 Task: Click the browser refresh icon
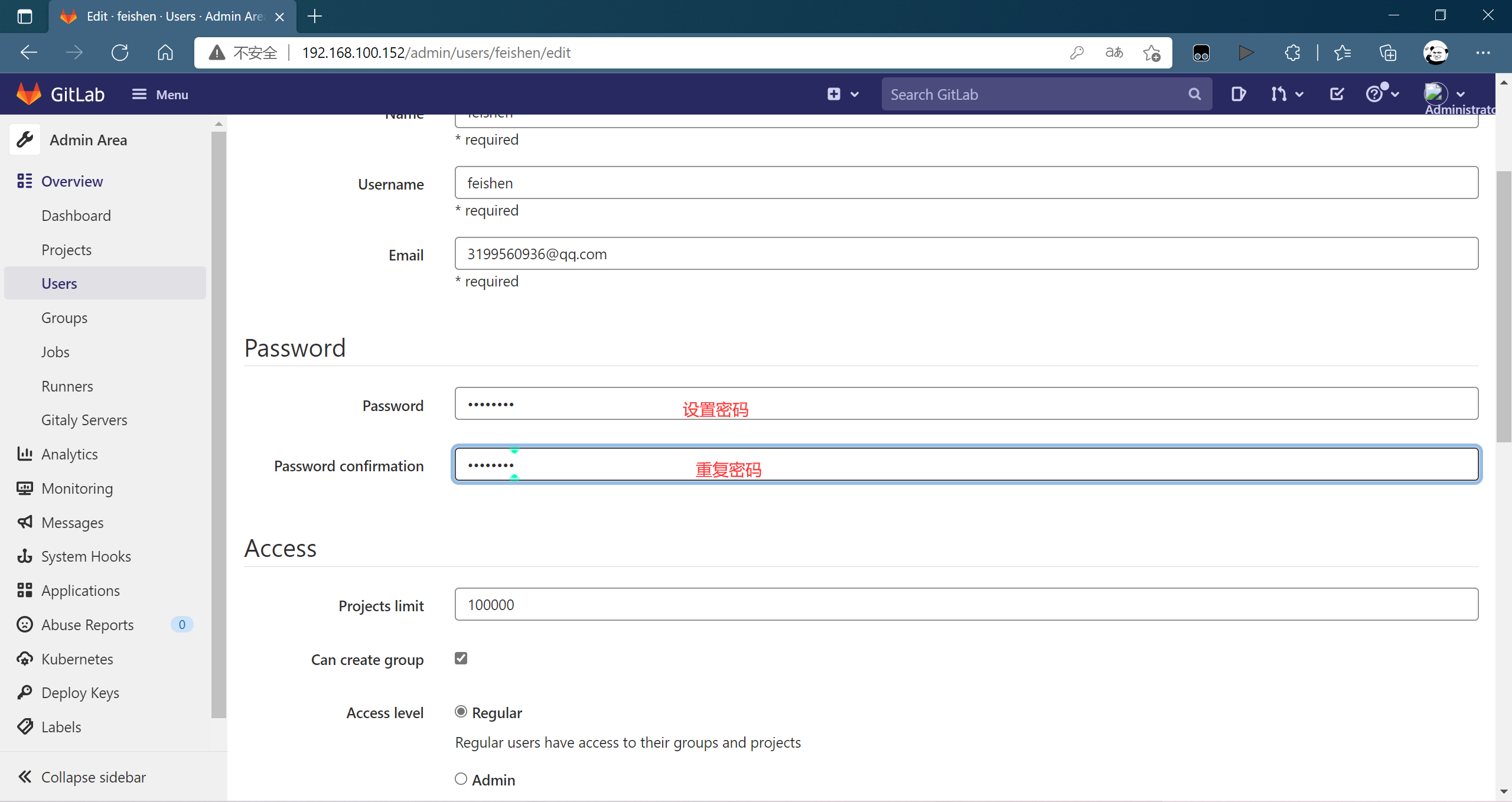click(x=120, y=53)
